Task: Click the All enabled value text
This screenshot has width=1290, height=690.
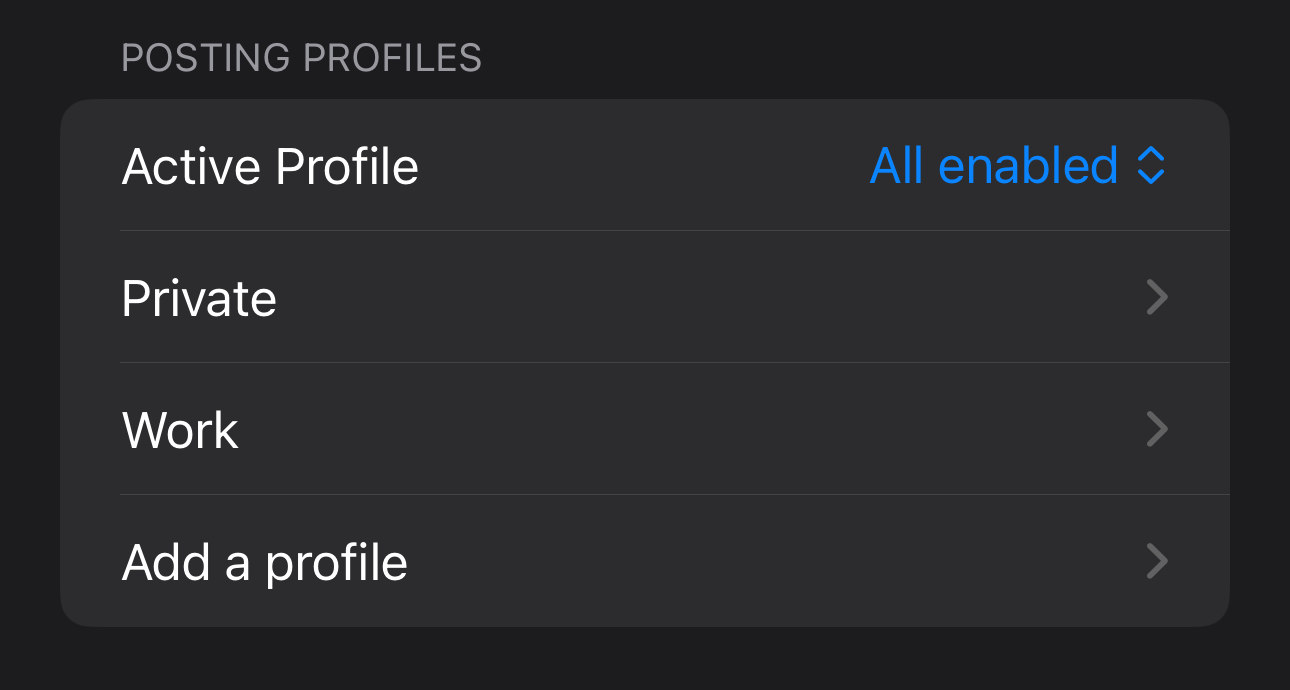Action: 993,166
